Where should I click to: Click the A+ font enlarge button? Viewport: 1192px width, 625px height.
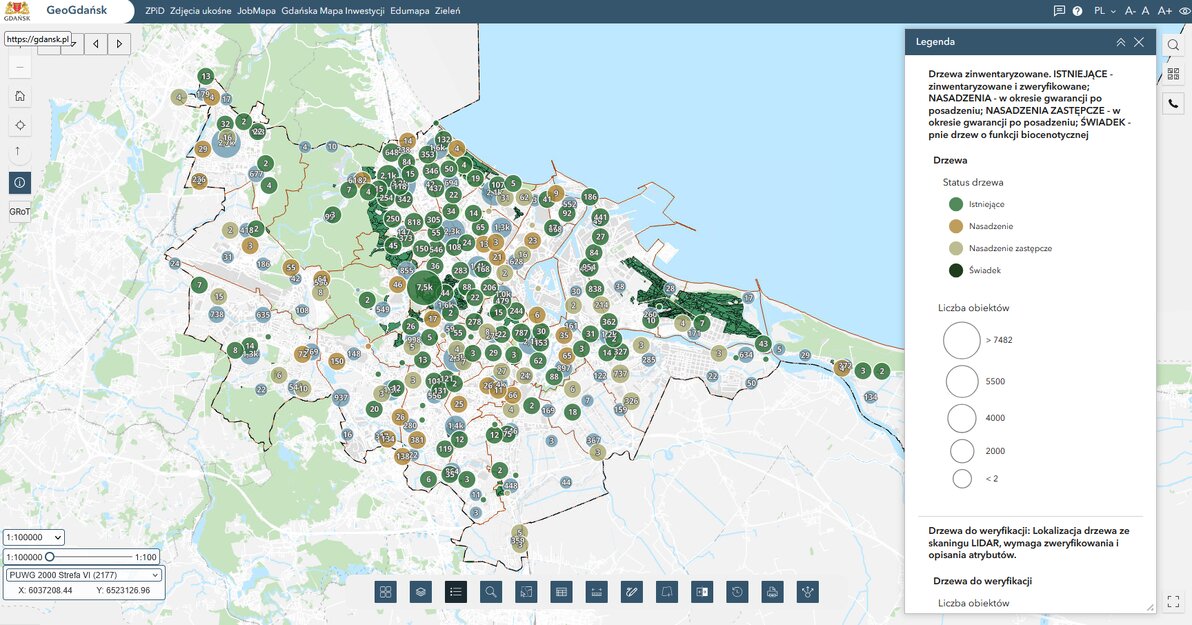pyautogui.click(x=1165, y=10)
